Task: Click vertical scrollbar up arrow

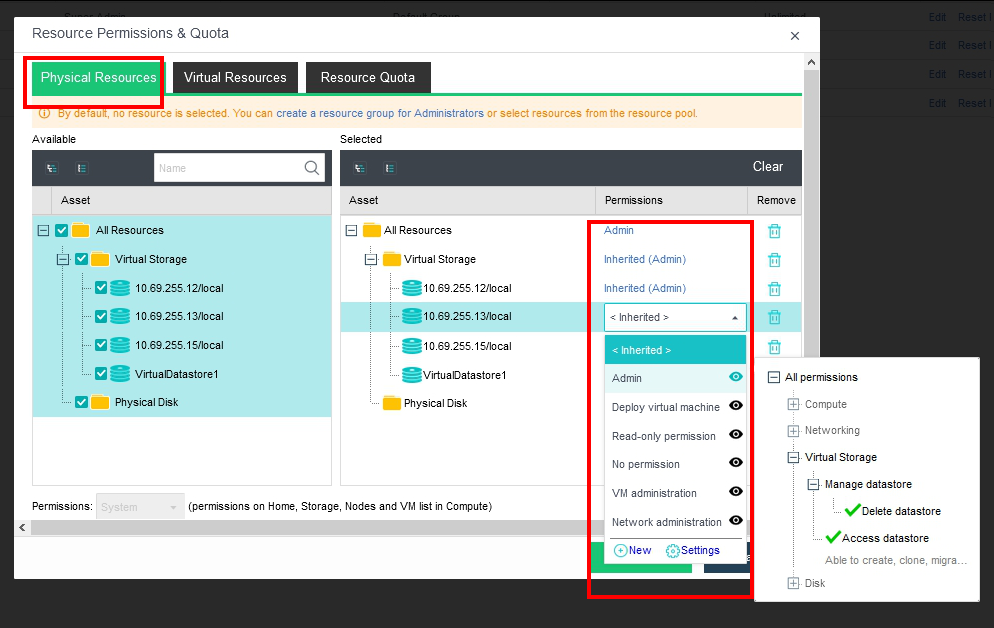Action: (811, 62)
